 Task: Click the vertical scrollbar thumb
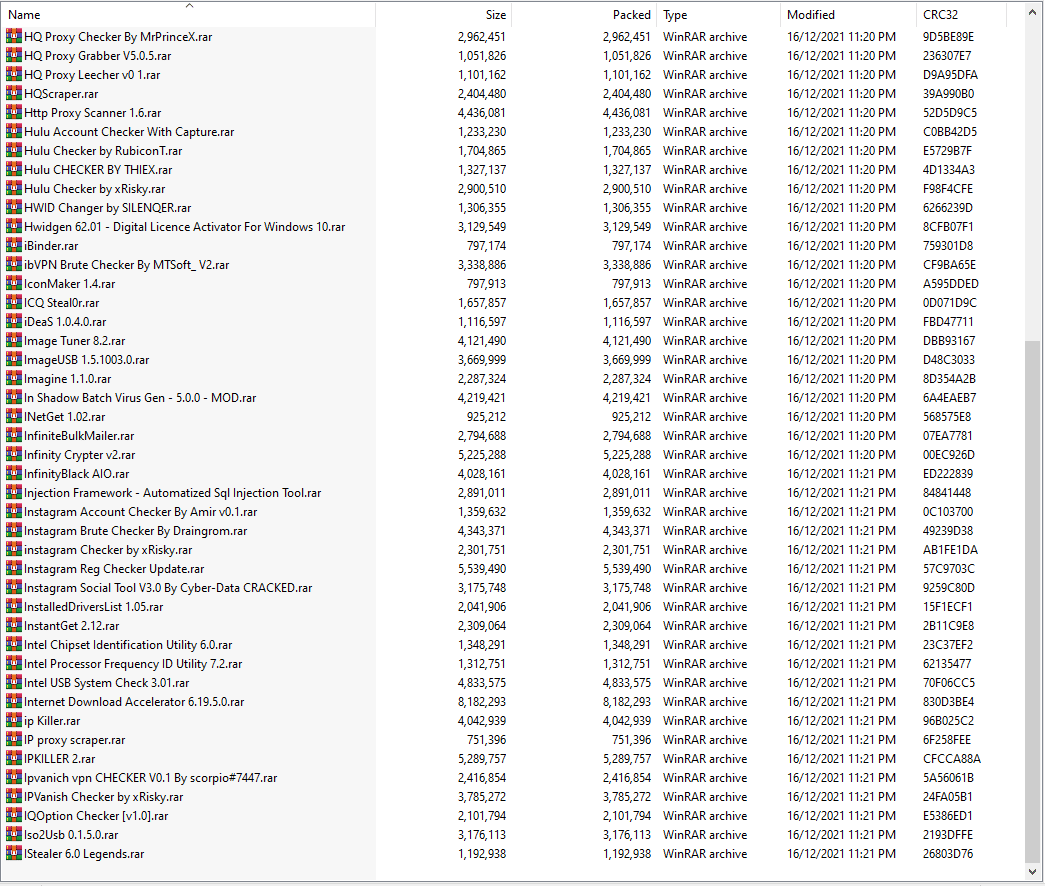[x=1033, y=602]
